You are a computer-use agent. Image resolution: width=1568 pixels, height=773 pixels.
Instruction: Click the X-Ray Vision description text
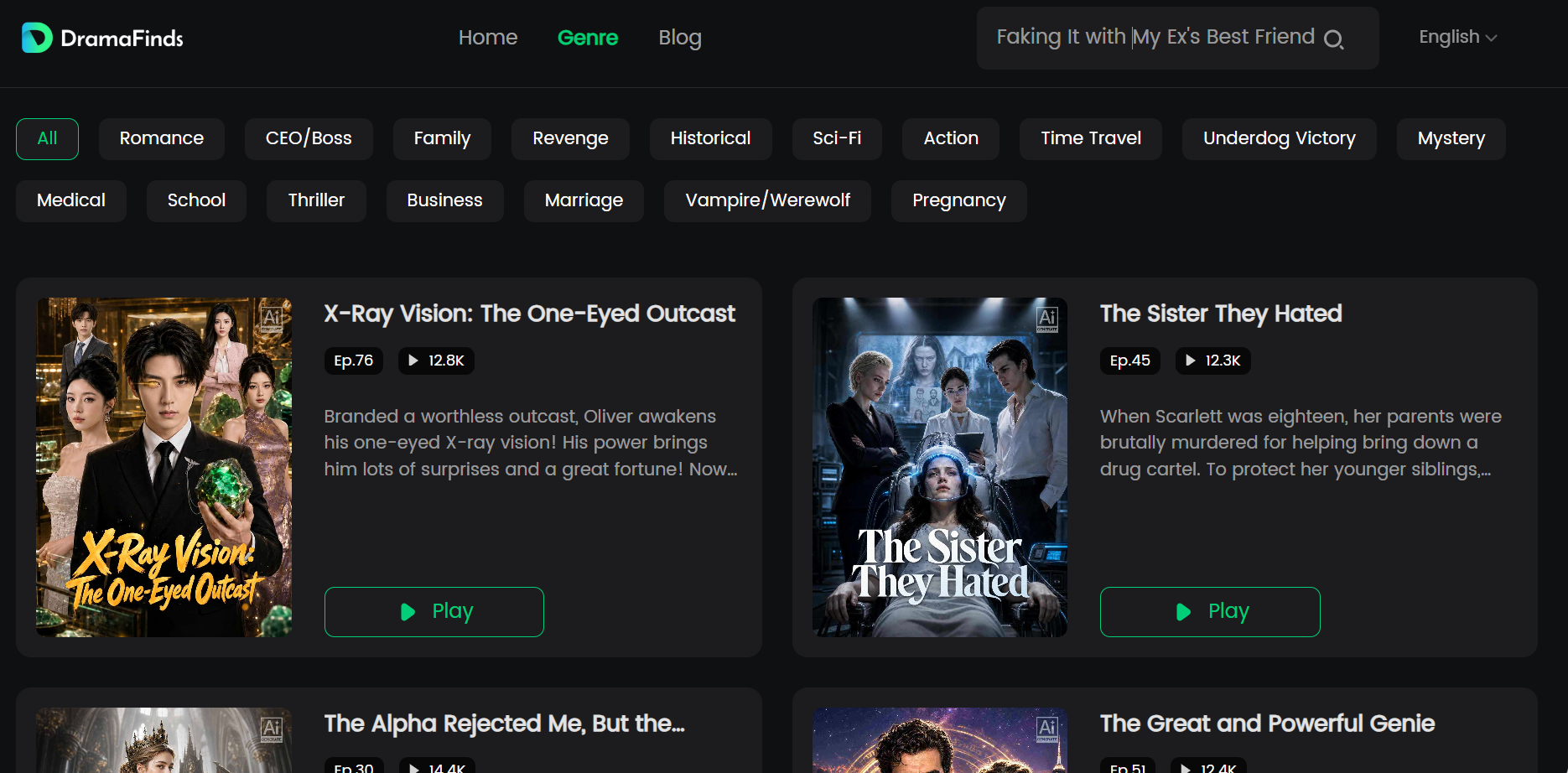point(531,443)
